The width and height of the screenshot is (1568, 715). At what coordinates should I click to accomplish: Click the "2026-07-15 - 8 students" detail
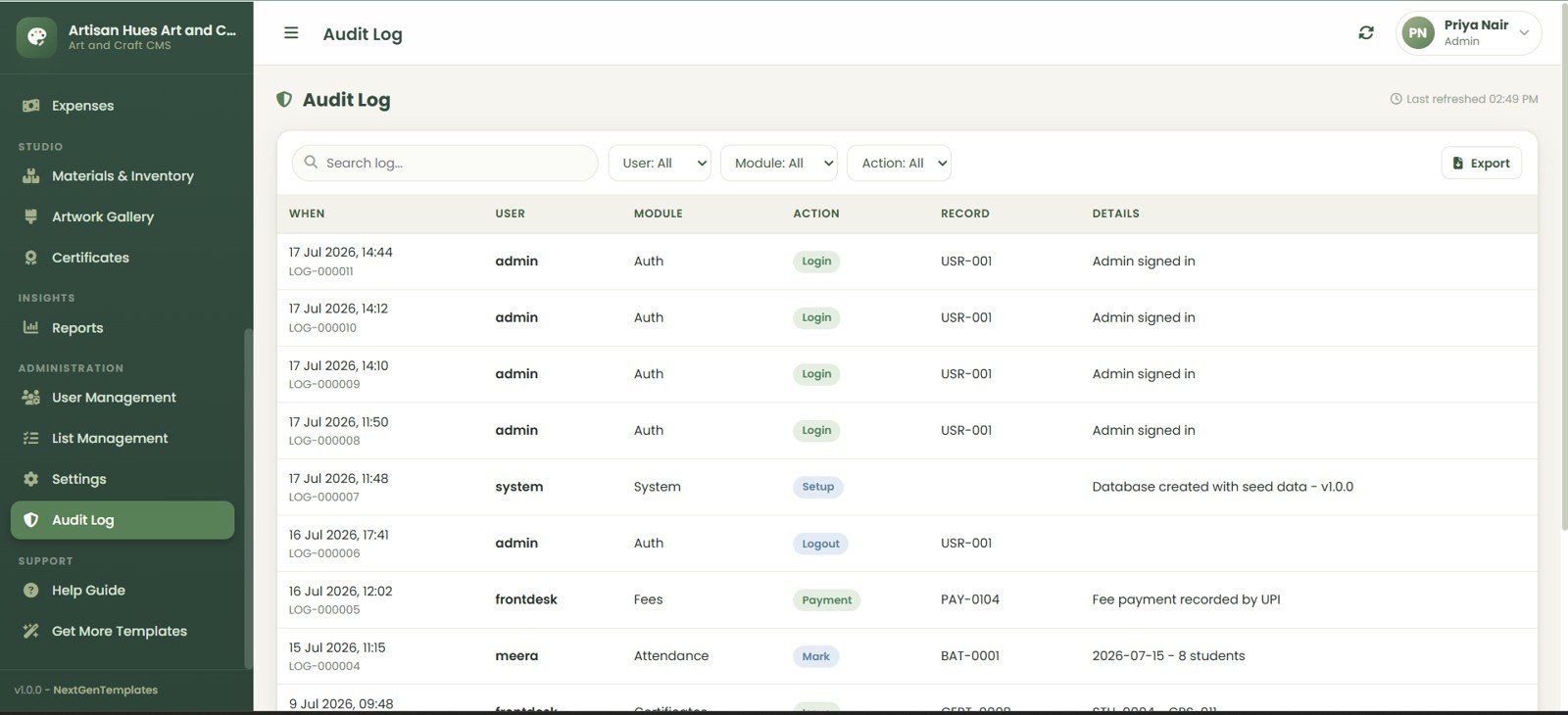pyautogui.click(x=1168, y=656)
